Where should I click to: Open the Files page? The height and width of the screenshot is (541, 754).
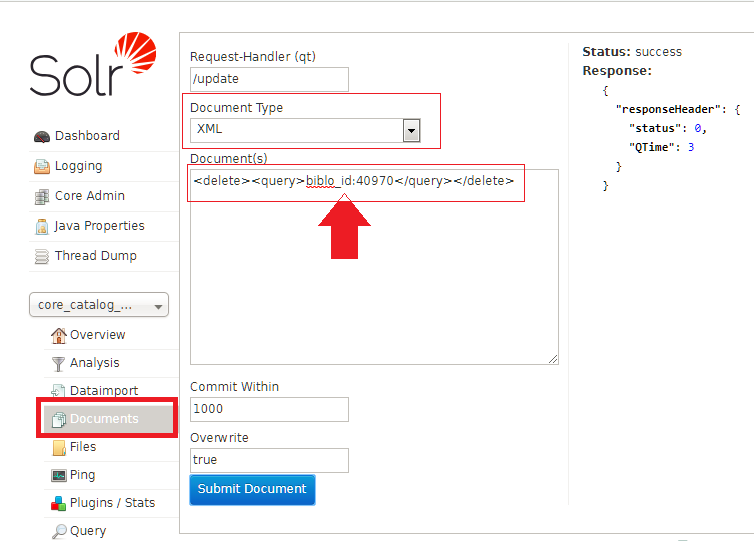[x=83, y=447]
